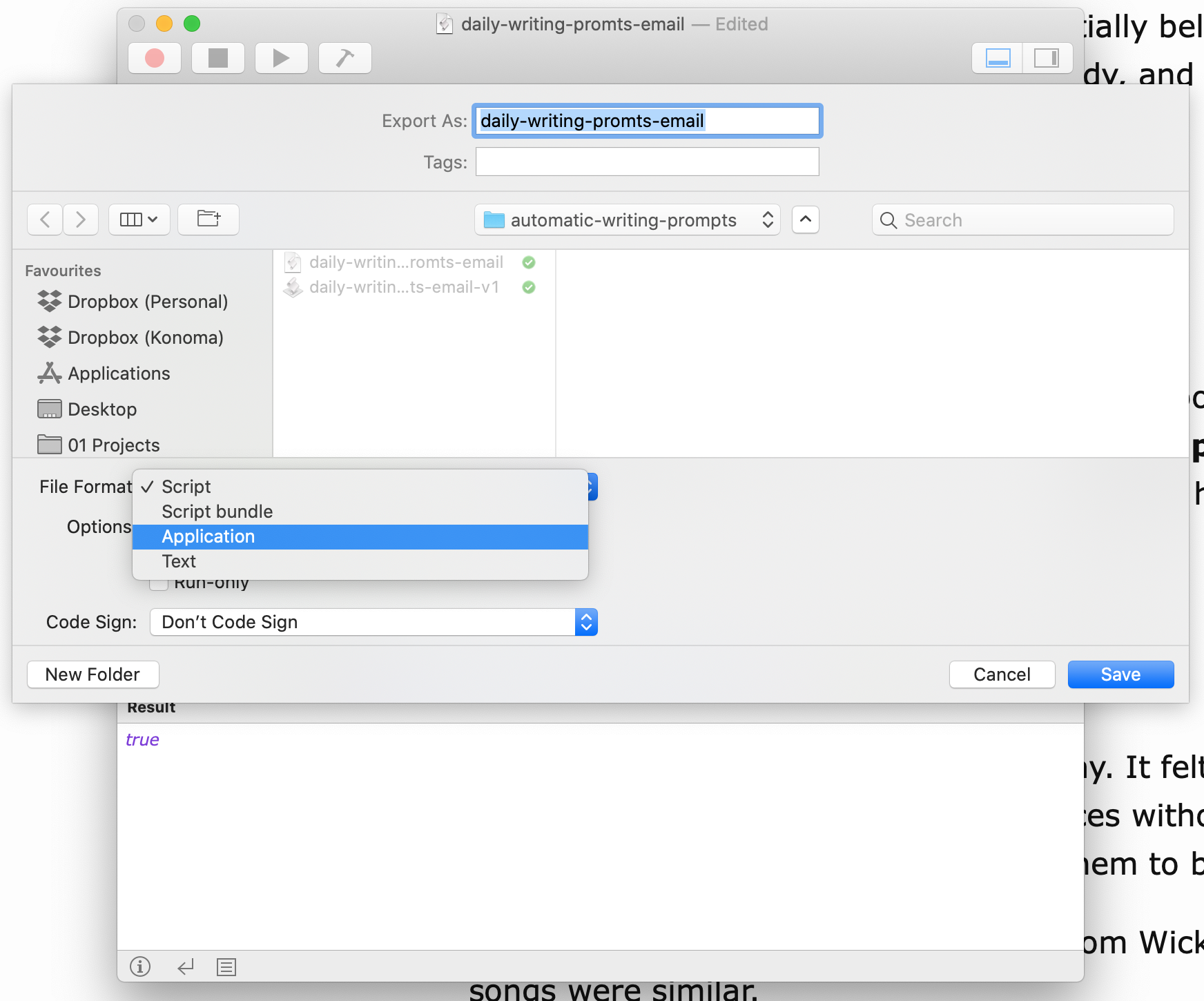Run the script with the play button
Image resolution: width=1204 pixels, height=1001 pixels.
281,58
